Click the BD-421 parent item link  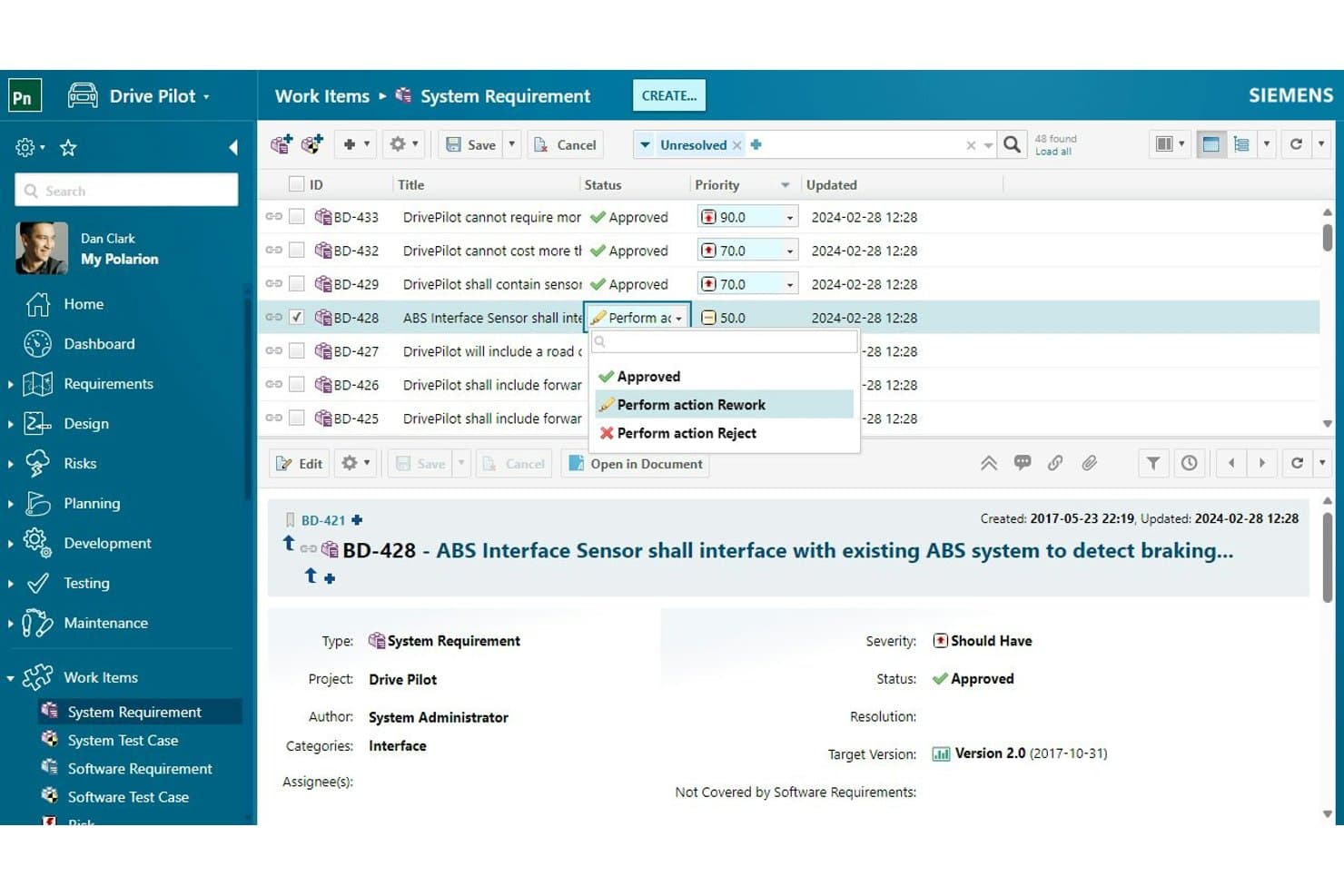pyautogui.click(x=323, y=520)
